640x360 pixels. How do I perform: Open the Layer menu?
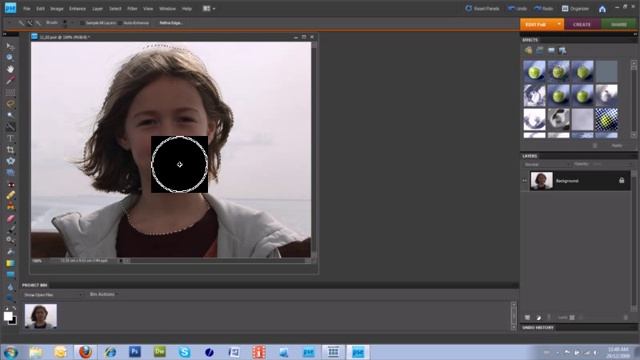pos(98,9)
